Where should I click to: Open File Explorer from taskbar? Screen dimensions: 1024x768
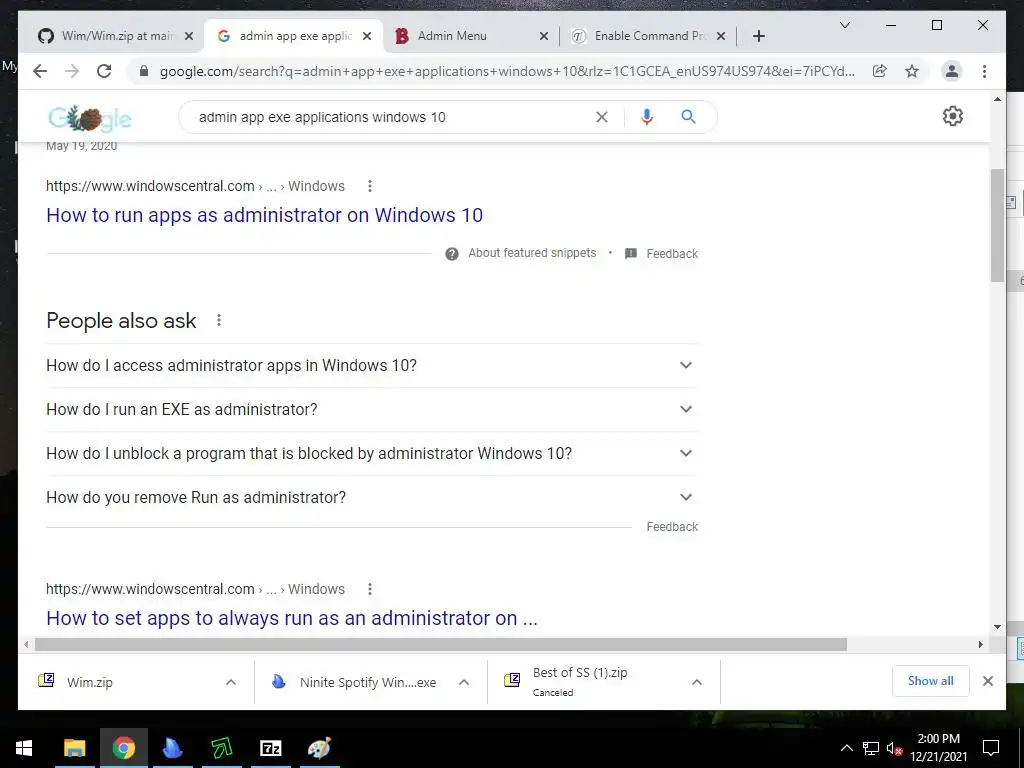click(x=74, y=748)
